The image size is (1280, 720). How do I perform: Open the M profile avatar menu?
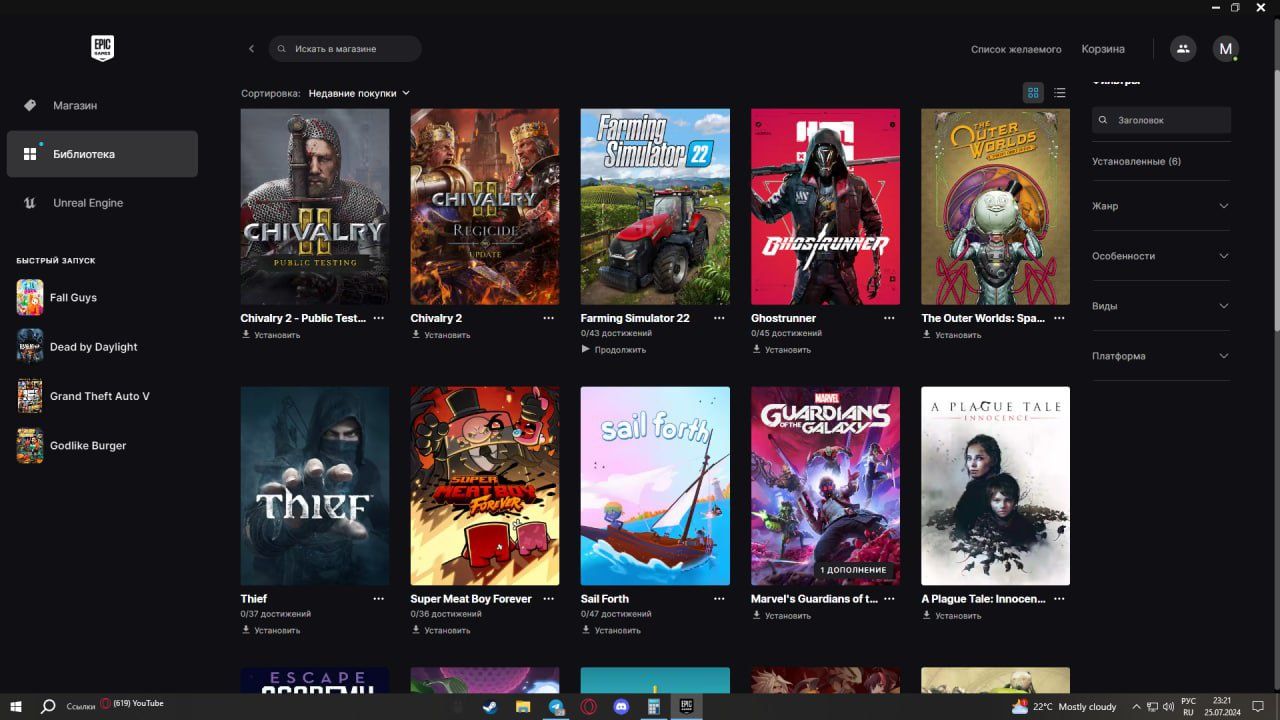pyautogui.click(x=1226, y=48)
